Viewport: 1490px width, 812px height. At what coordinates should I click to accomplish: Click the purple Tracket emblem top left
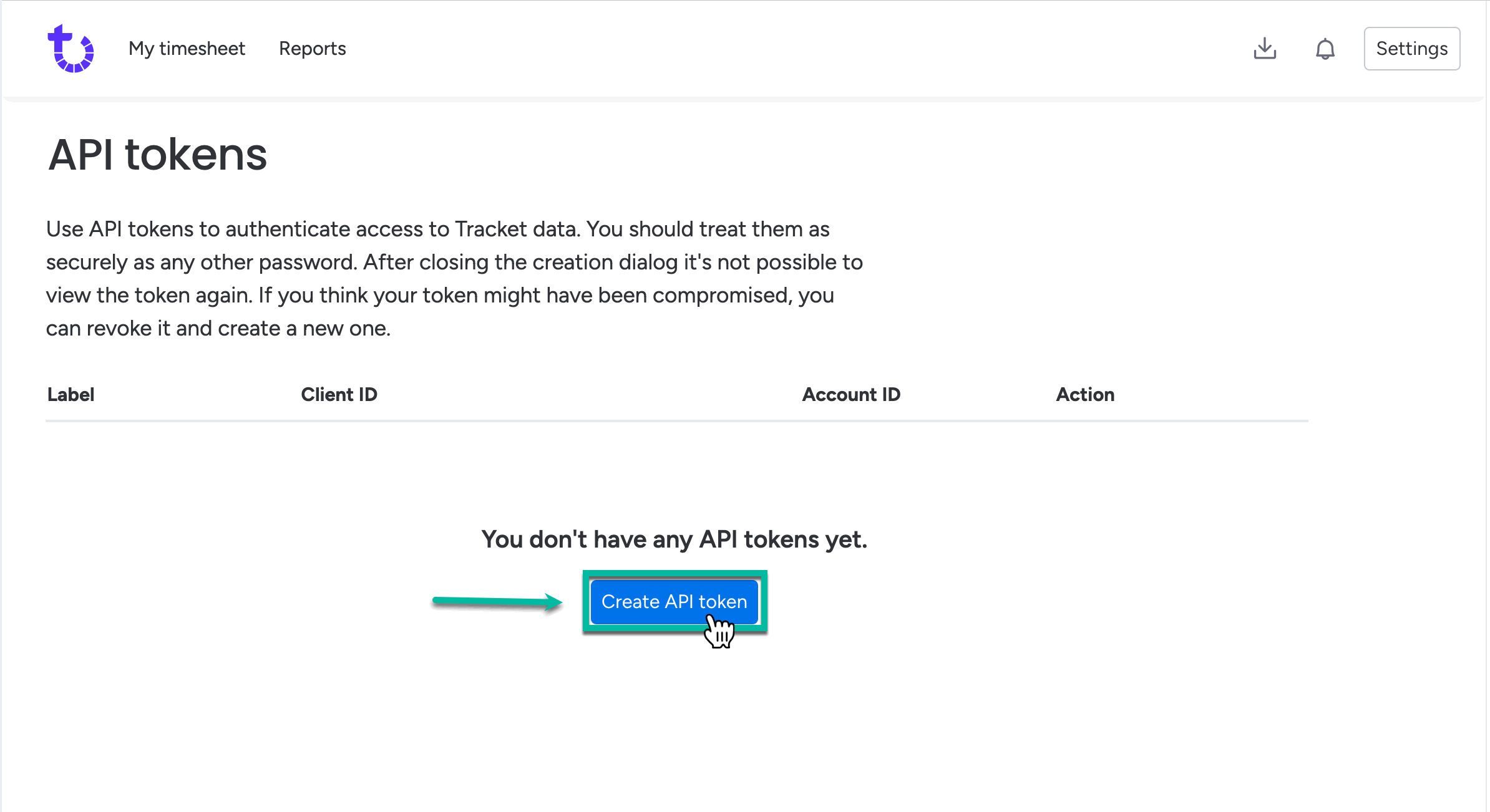71,49
